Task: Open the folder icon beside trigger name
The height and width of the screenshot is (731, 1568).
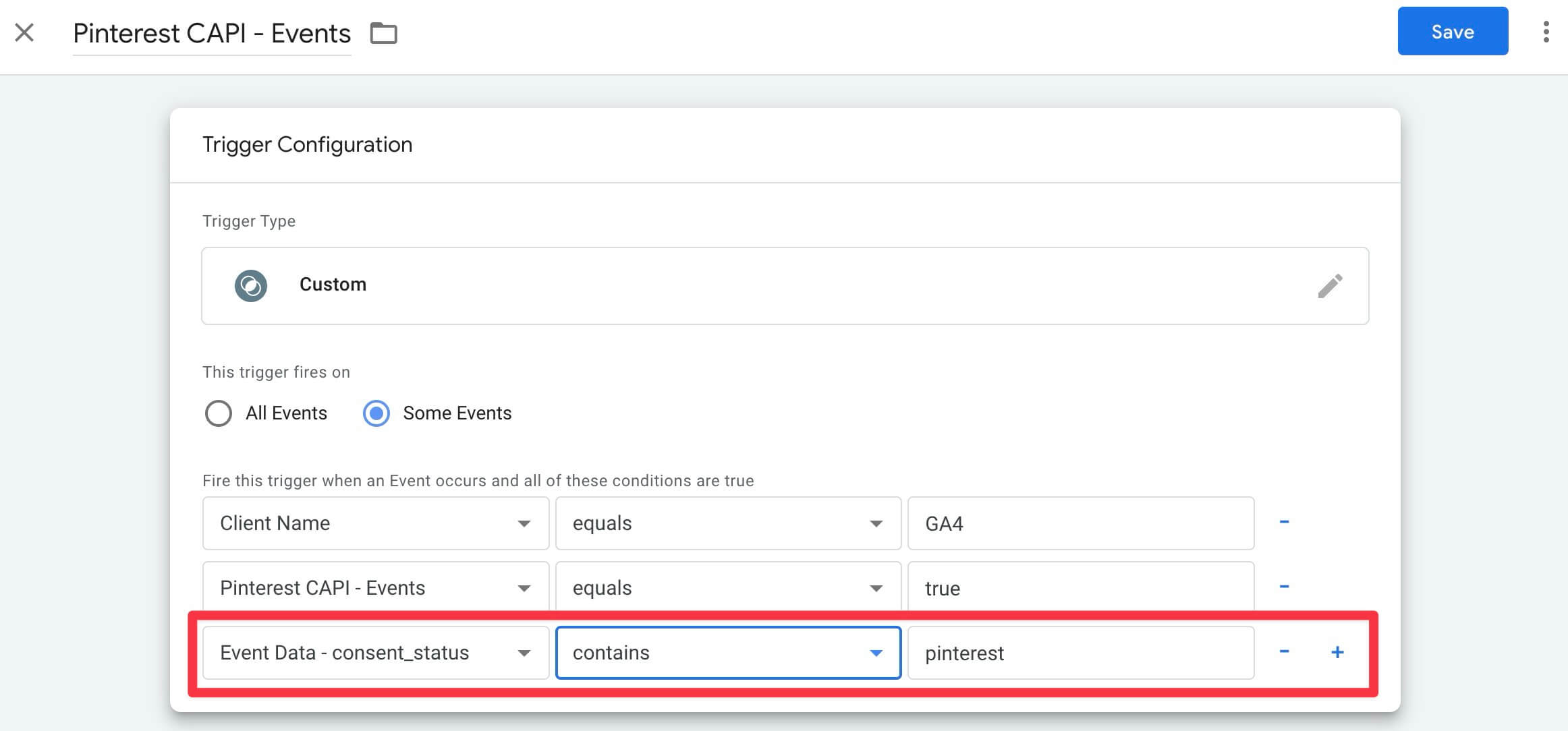Action: coord(384,33)
